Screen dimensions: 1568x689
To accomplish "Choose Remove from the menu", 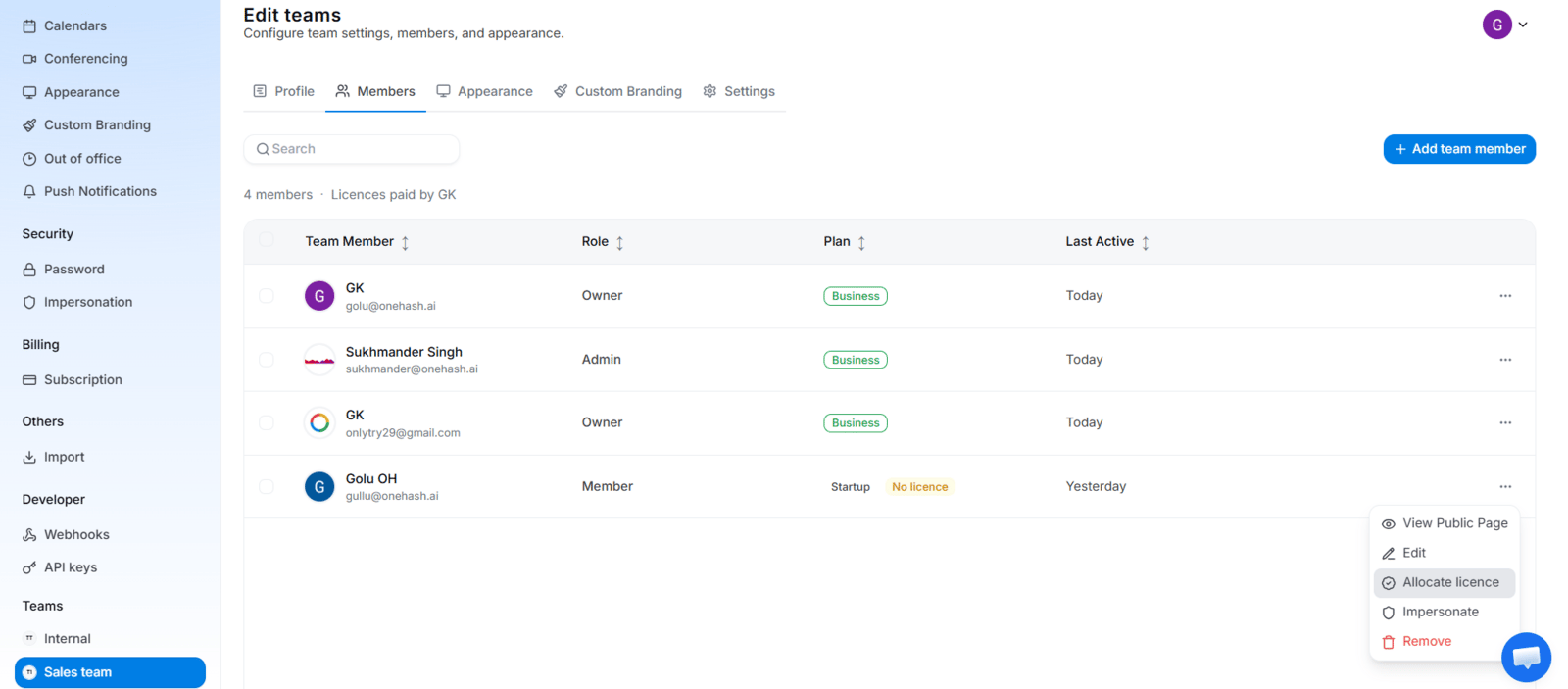I will (x=1445, y=642).
